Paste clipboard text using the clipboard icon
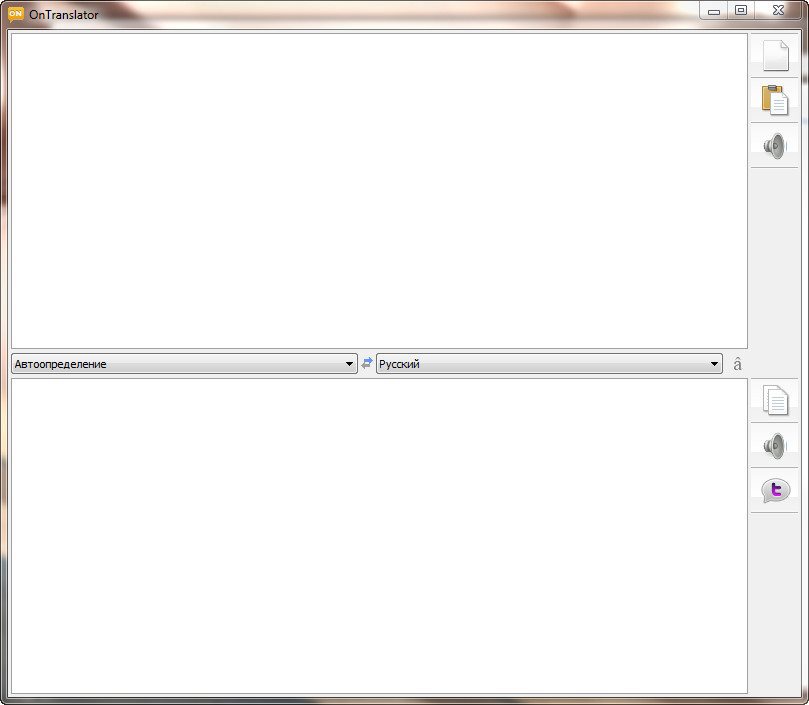Image resolution: width=809 pixels, height=705 pixels. point(775,100)
